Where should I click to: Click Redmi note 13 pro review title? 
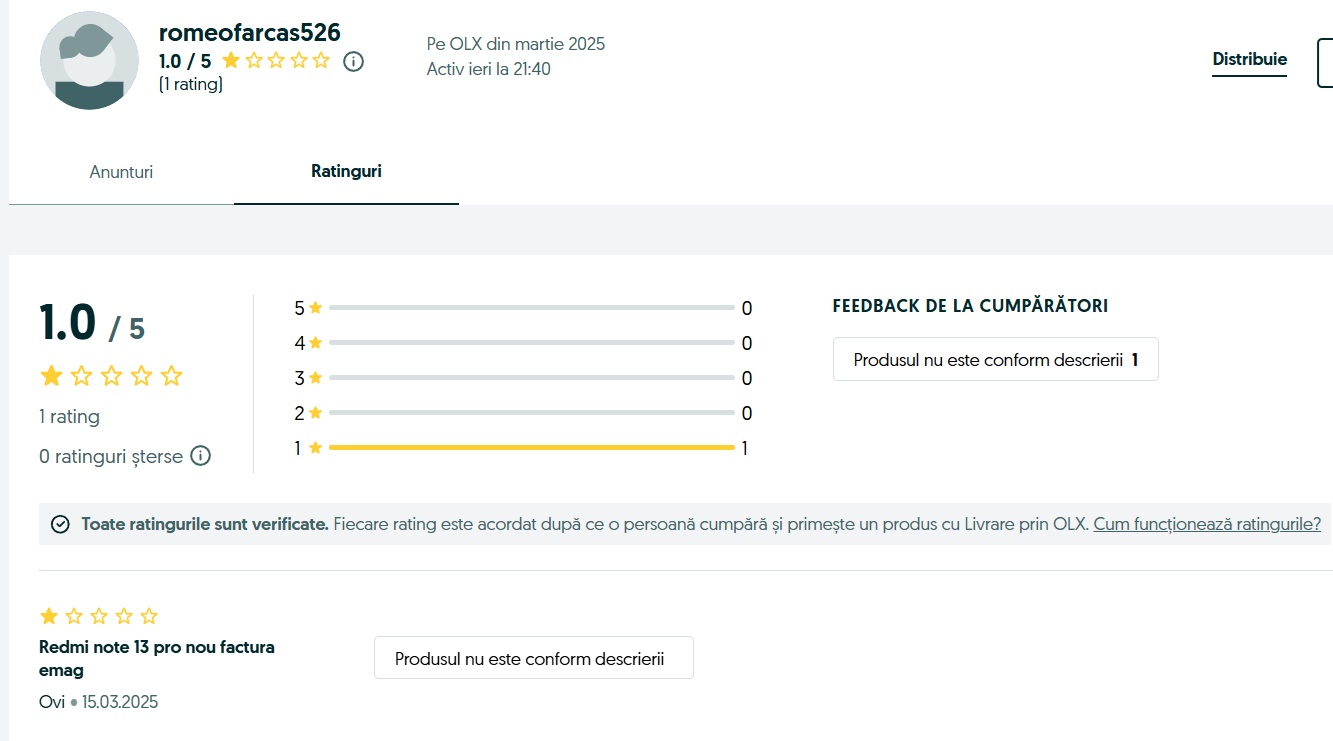tap(156, 658)
